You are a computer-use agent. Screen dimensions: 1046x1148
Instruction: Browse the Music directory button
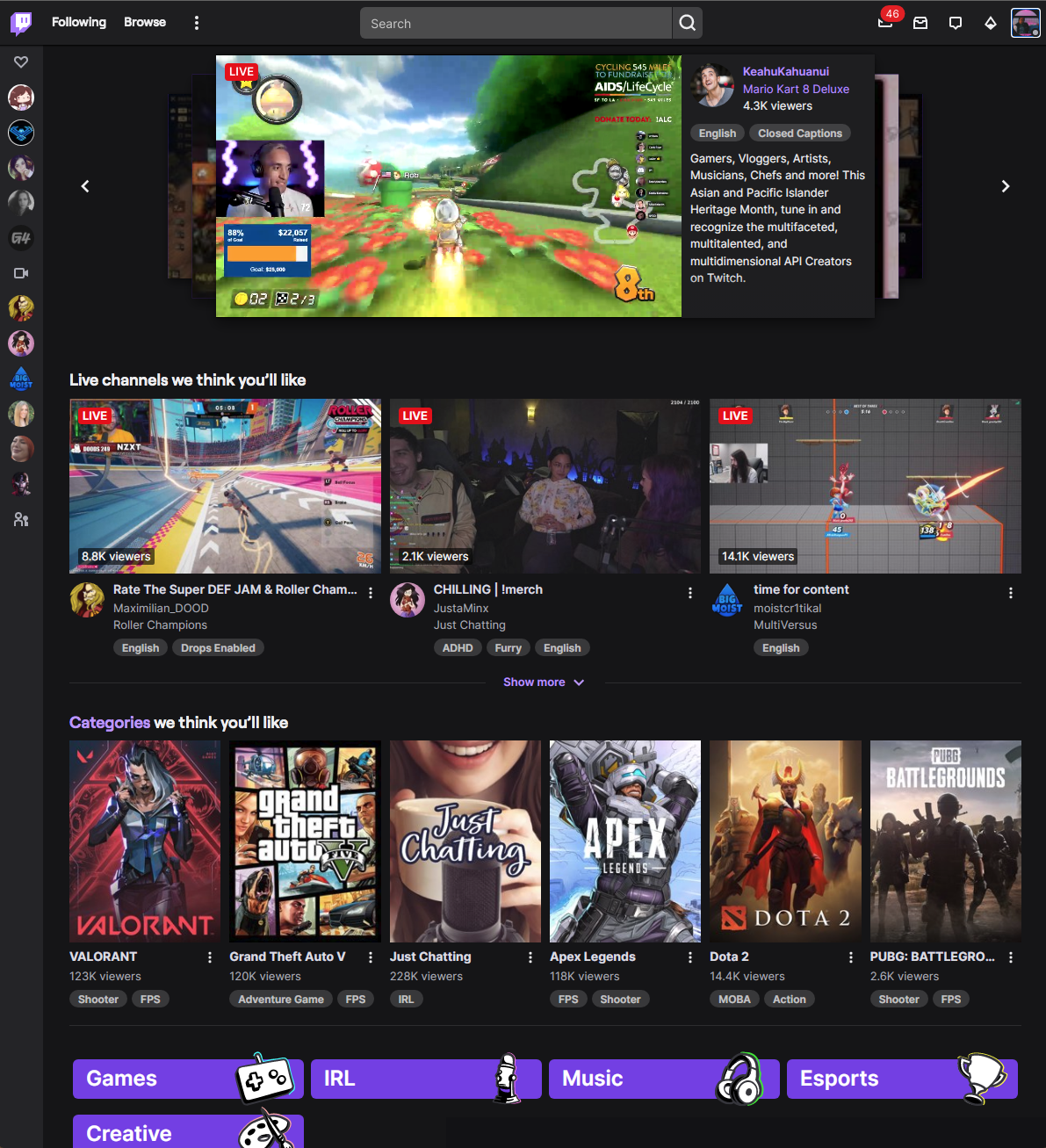click(x=664, y=1079)
